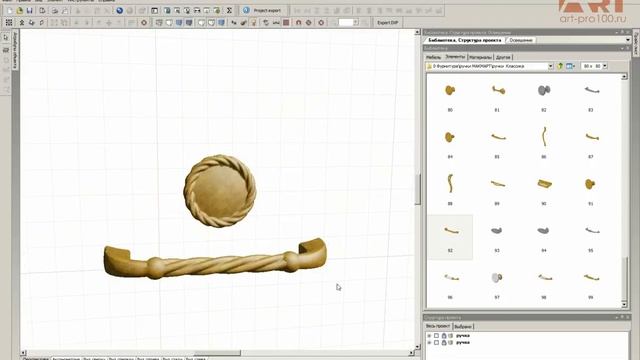Click the red magnet snap icon
The width and height of the screenshot is (640, 360).
click(x=298, y=22)
